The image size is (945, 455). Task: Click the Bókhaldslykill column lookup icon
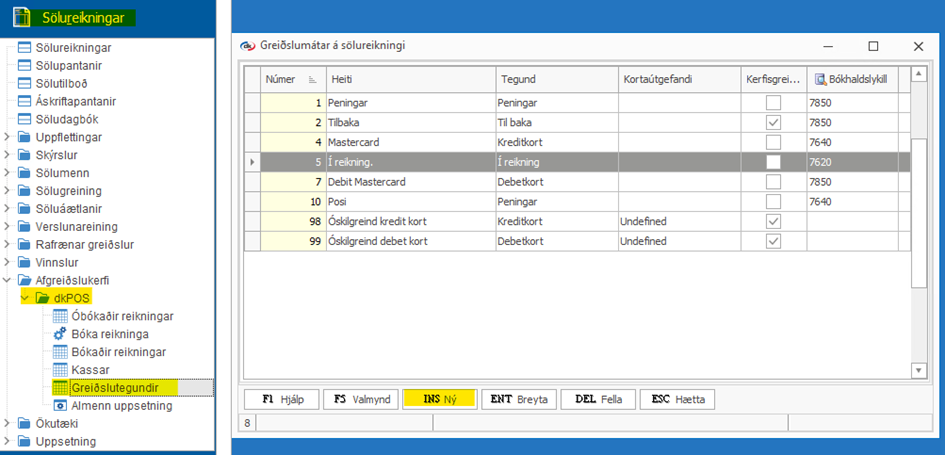click(818, 79)
